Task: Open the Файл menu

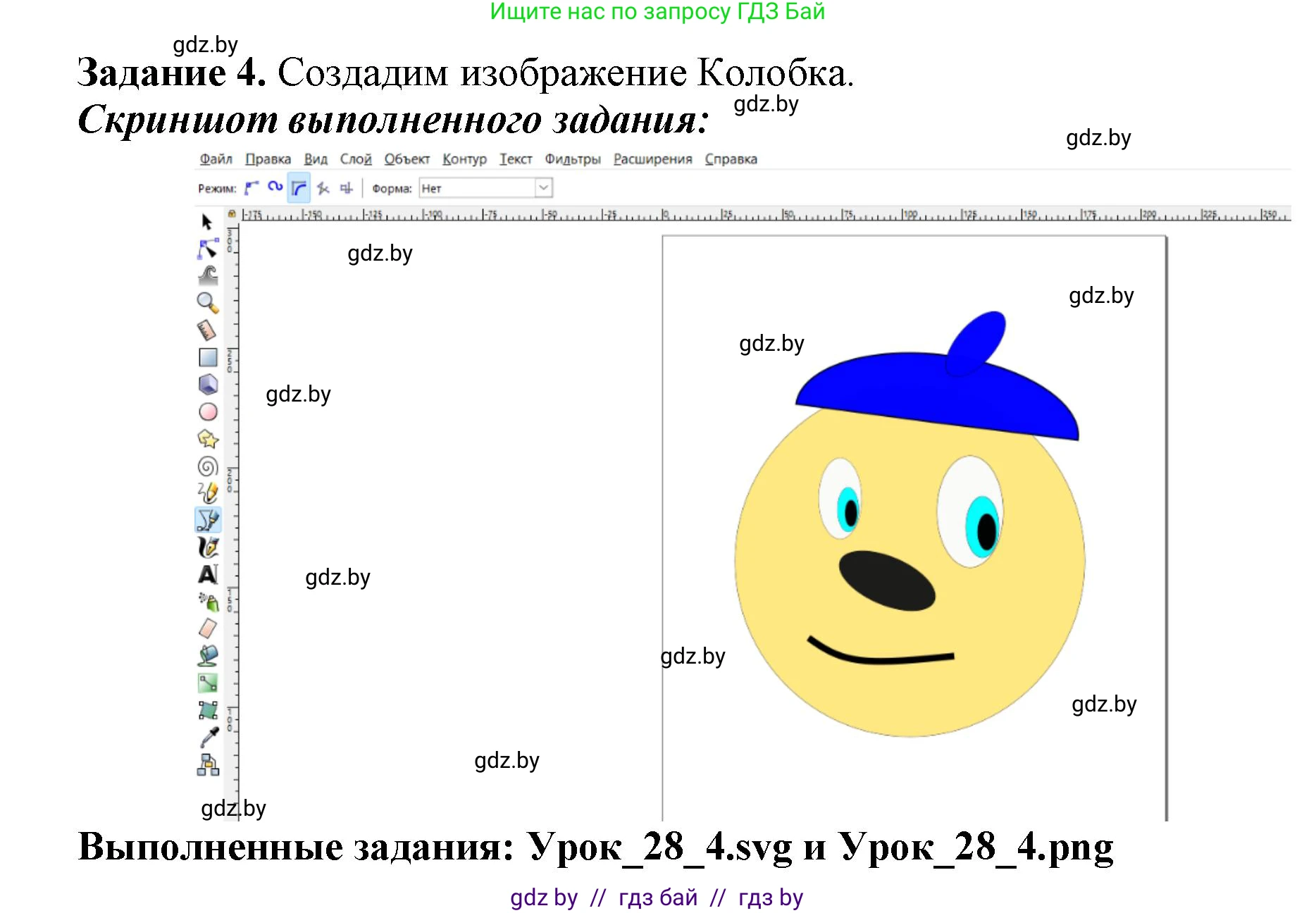Action: coord(216,159)
